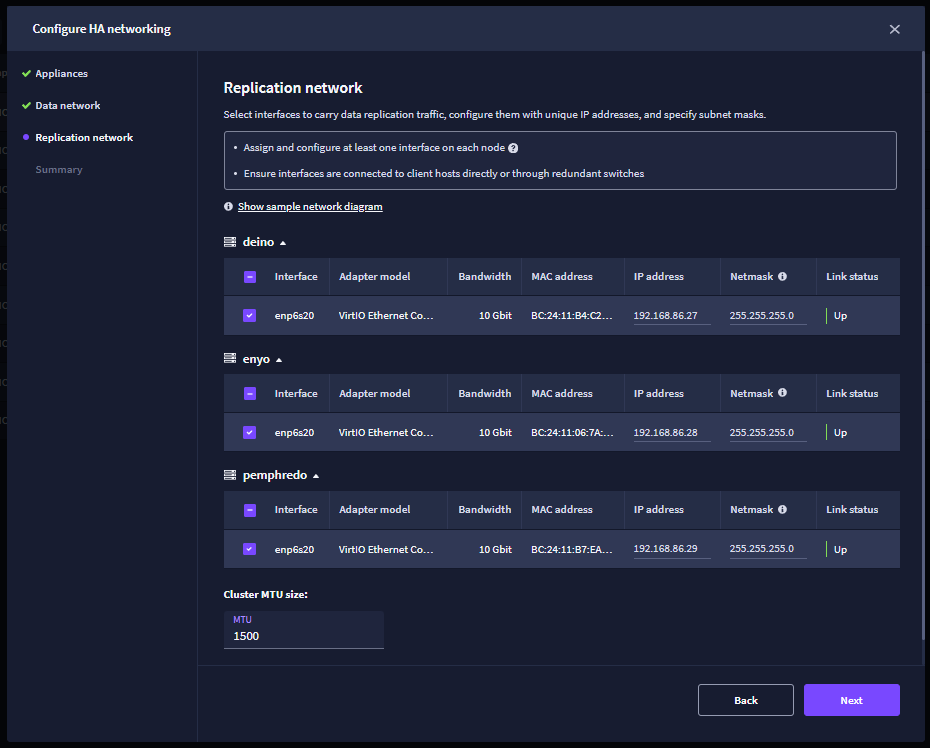Click the dialog vertical scrollbar
The width and height of the screenshot is (930, 748).
[x=923, y=344]
